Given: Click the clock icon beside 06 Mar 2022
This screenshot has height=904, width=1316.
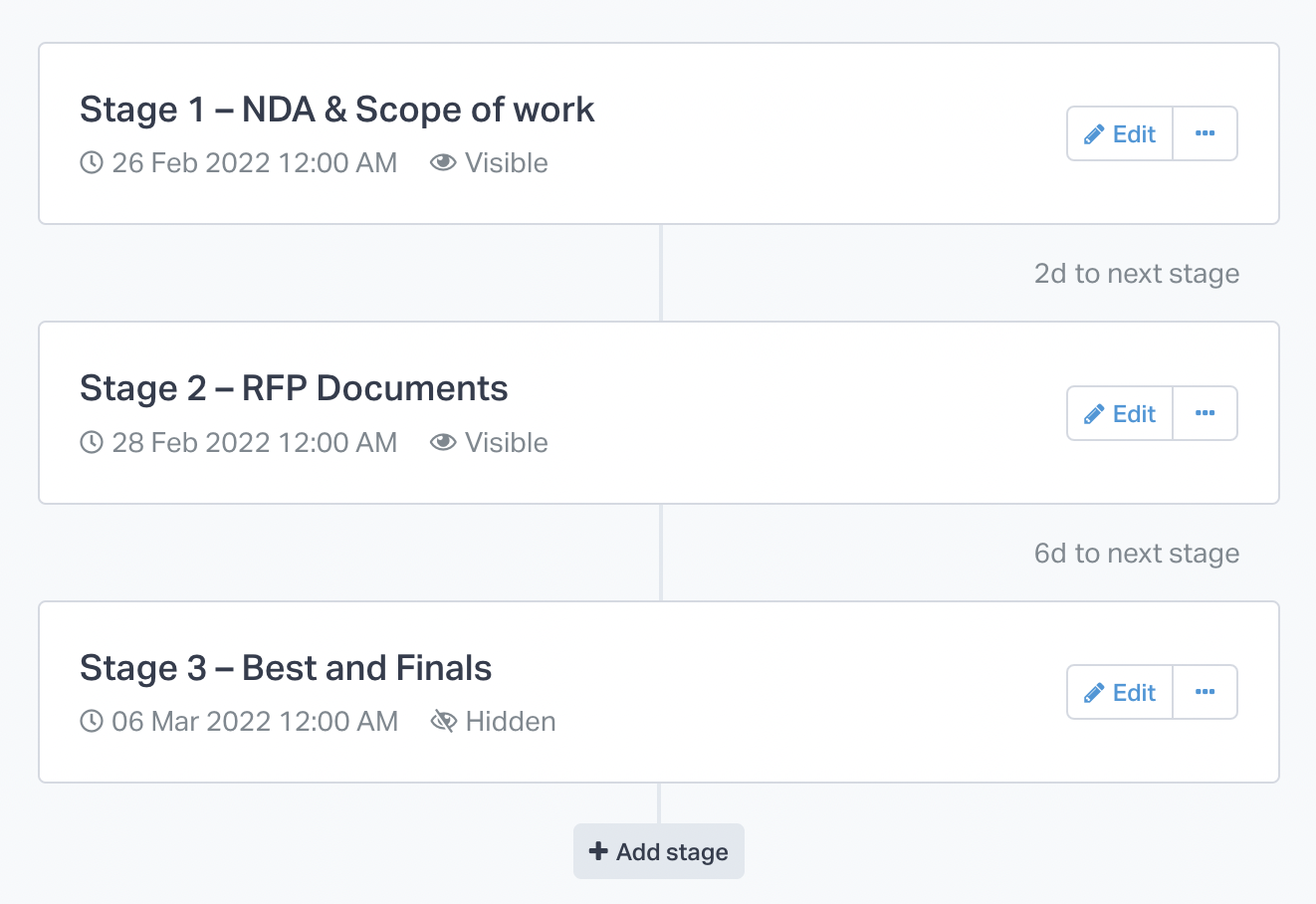Looking at the screenshot, I should (92, 721).
